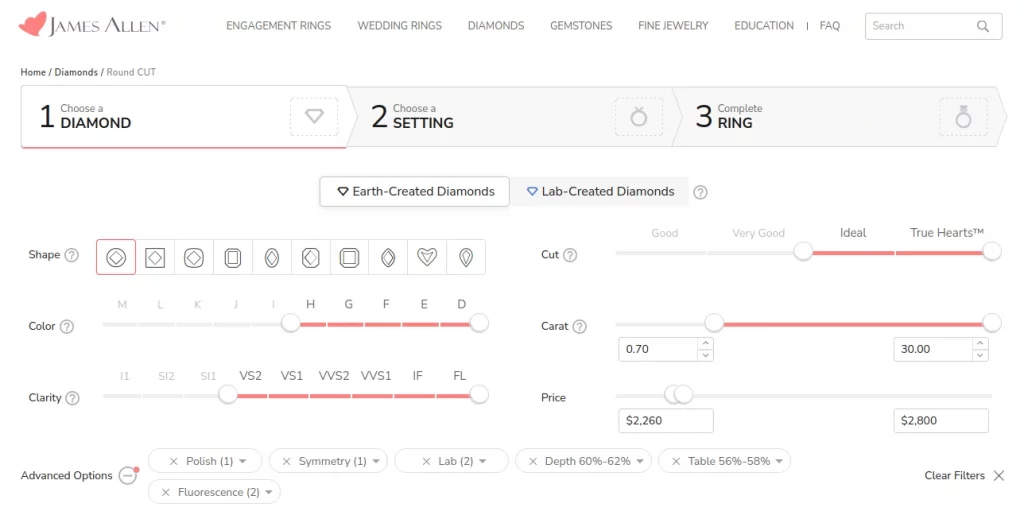Remove the Symmetry (1) filter with X
The width and height of the screenshot is (1024, 515).
[286, 461]
